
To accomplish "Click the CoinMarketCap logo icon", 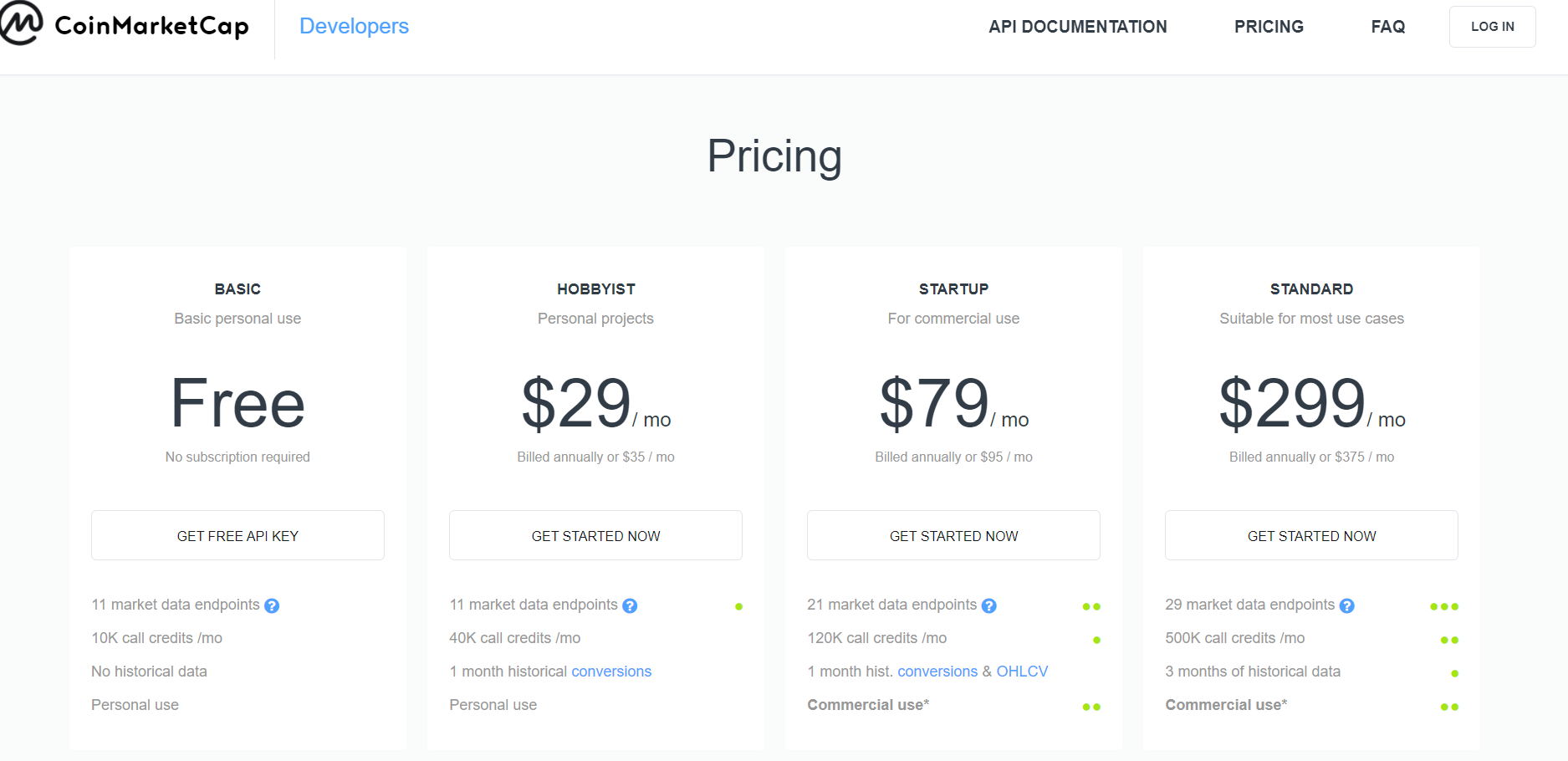I will click(20, 23).
